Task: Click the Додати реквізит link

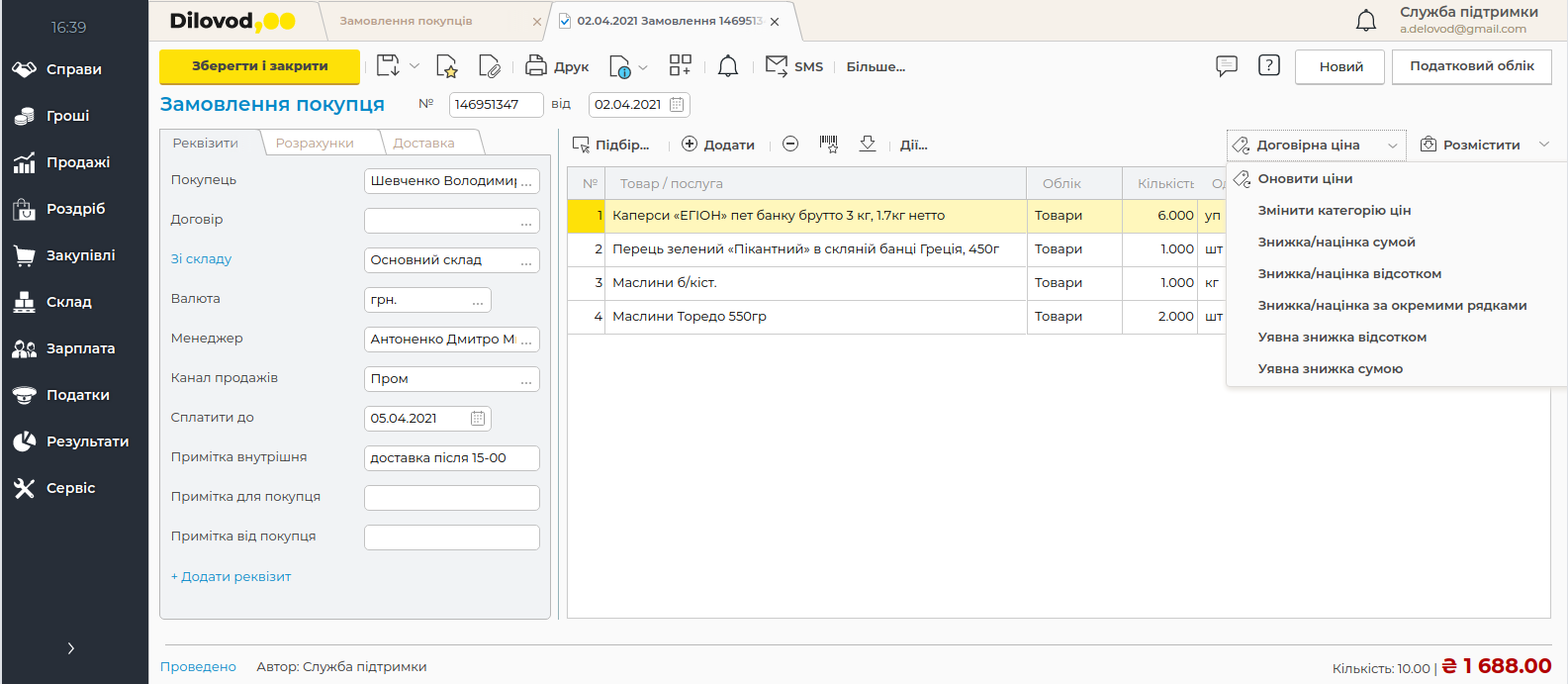Action: 231,577
